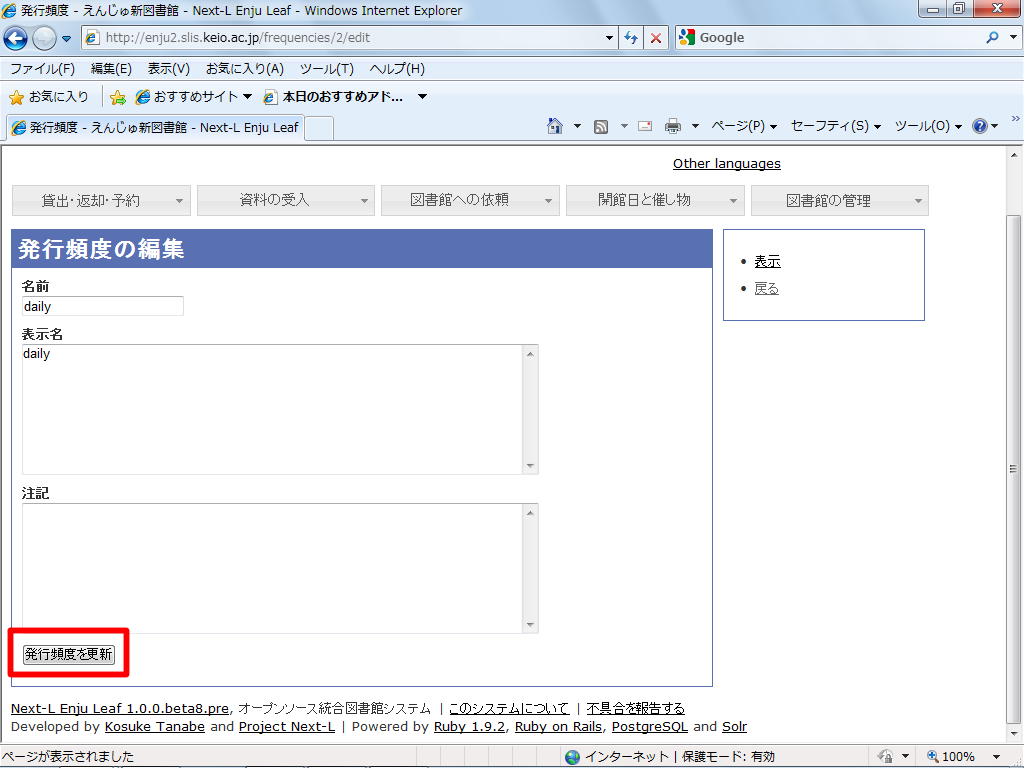Click the browser Forward arrow button
Screen dimensions: 1024x768
[x=44, y=39]
